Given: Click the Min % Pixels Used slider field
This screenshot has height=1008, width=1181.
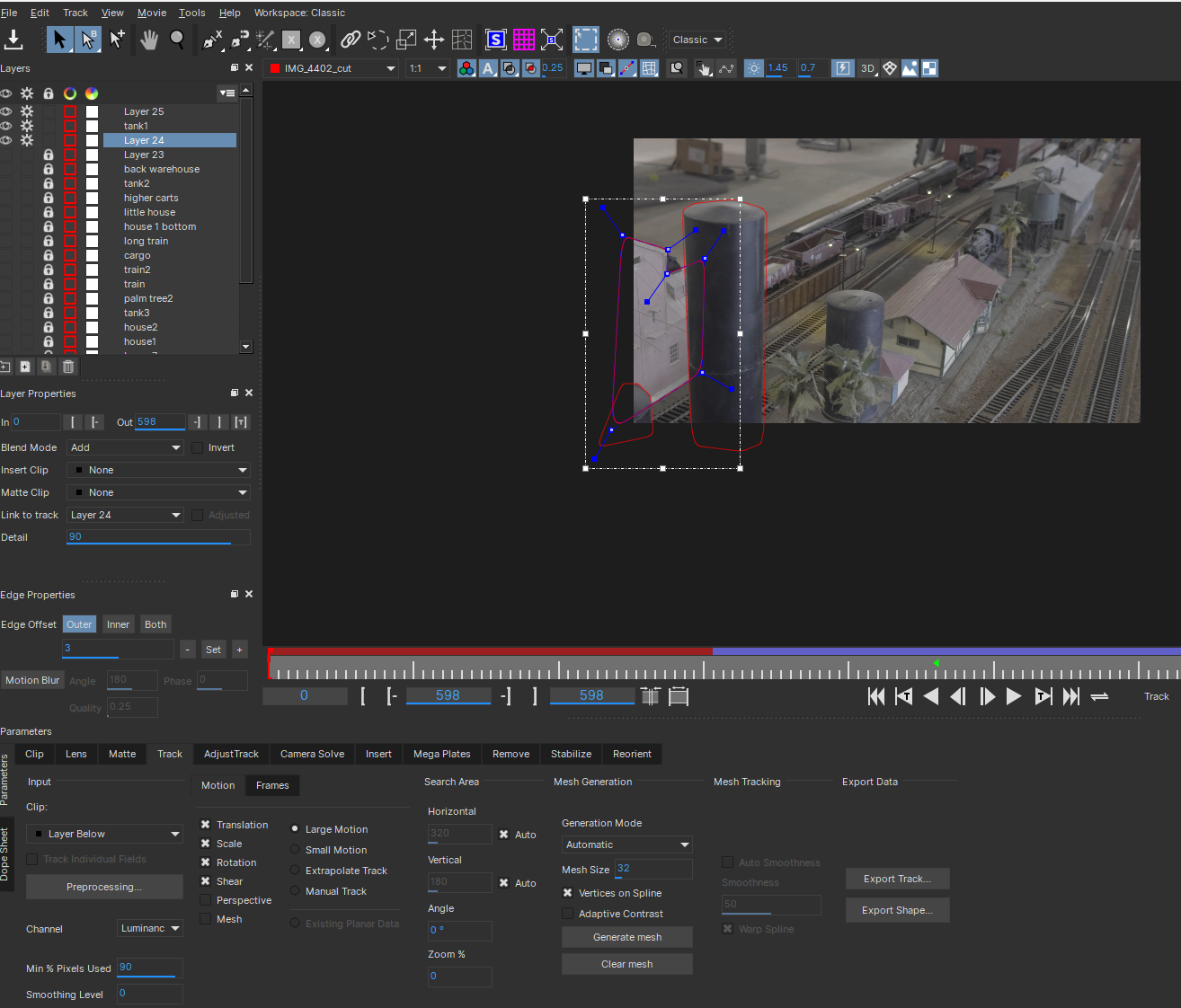Looking at the screenshot, I should (x=150, y=968).
